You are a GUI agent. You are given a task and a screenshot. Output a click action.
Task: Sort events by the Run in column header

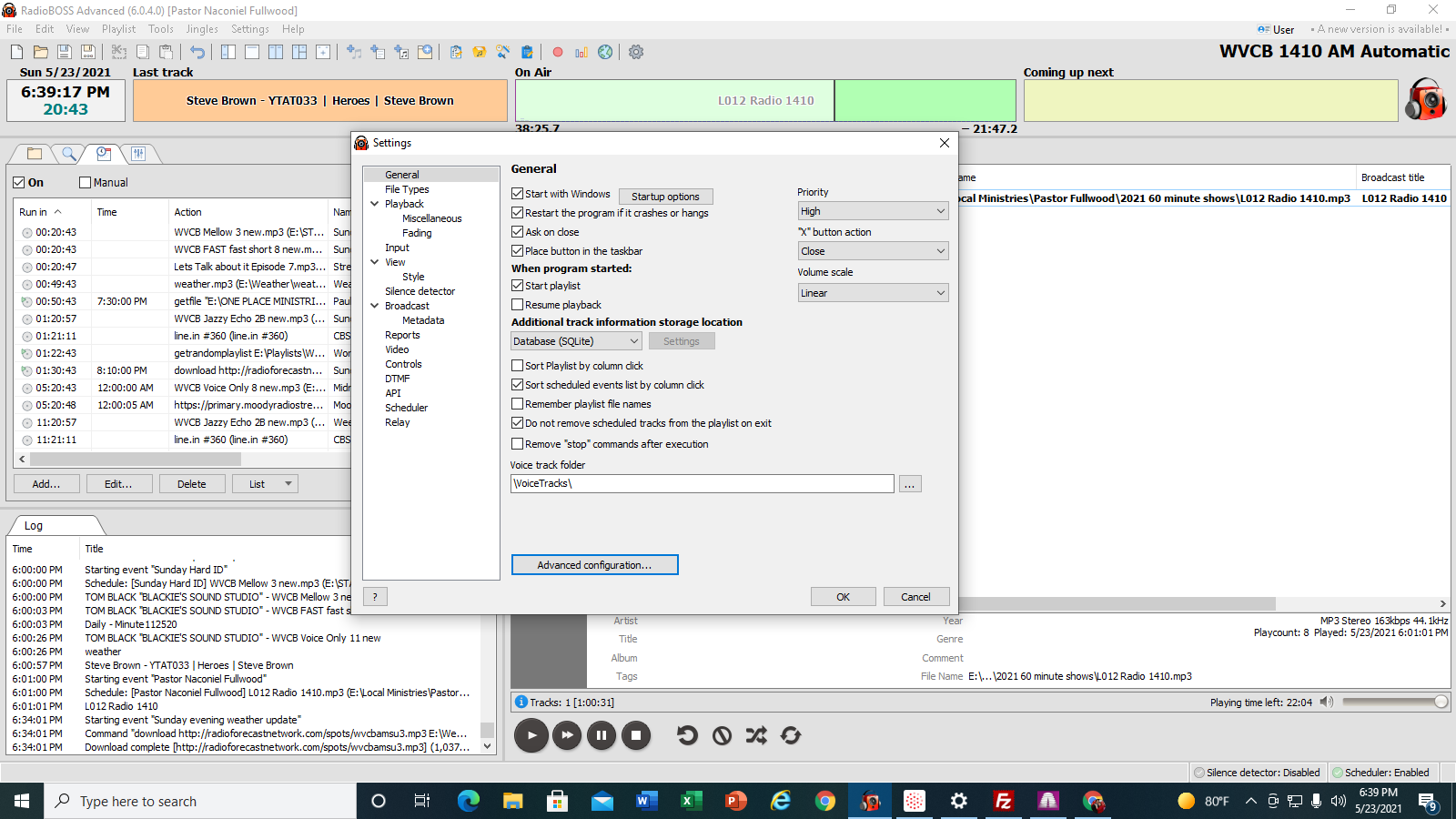tap(52, 212)
